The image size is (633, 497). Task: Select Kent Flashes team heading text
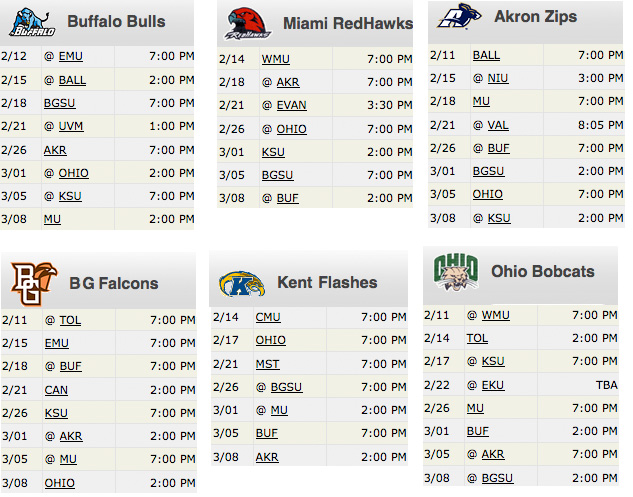pos(327,282)
